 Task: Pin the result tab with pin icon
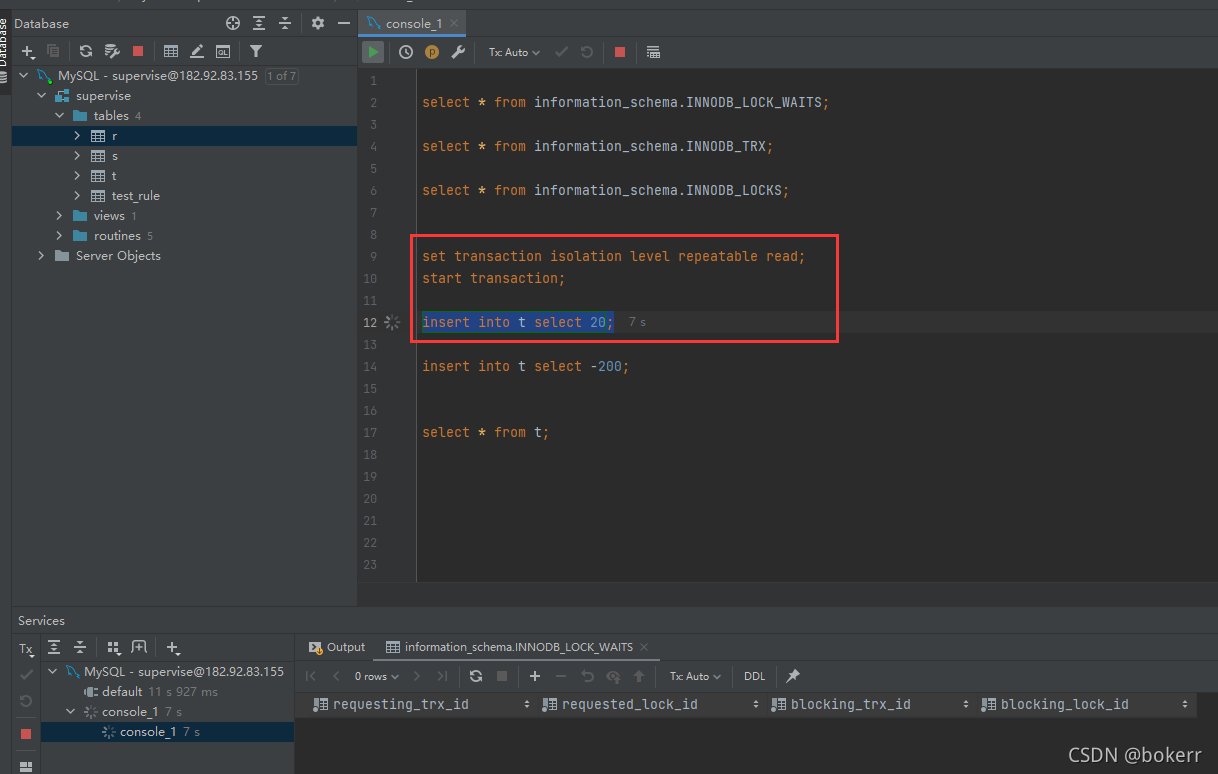793,676
